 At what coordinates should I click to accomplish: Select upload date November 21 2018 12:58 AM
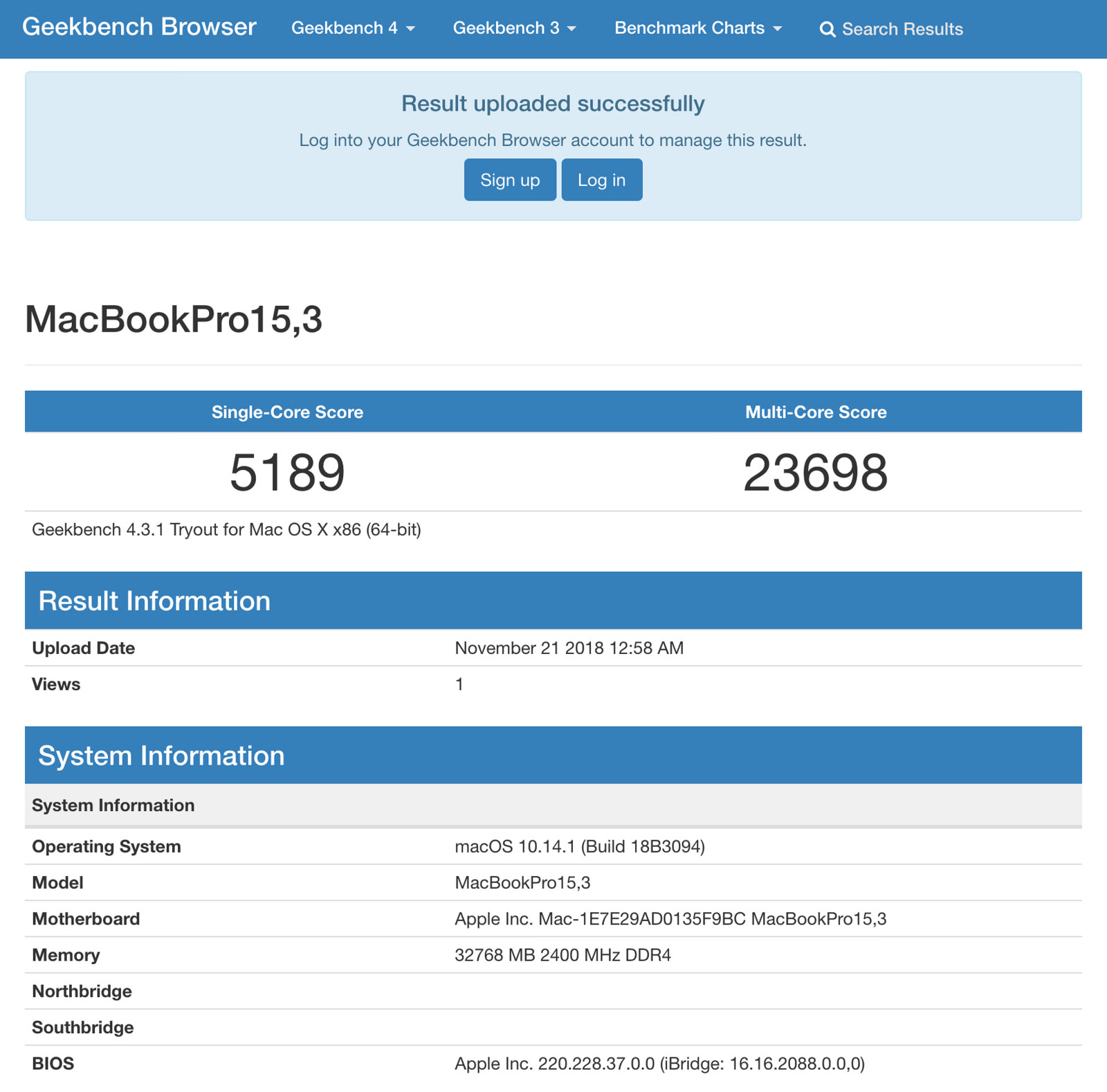click(569, 648)
